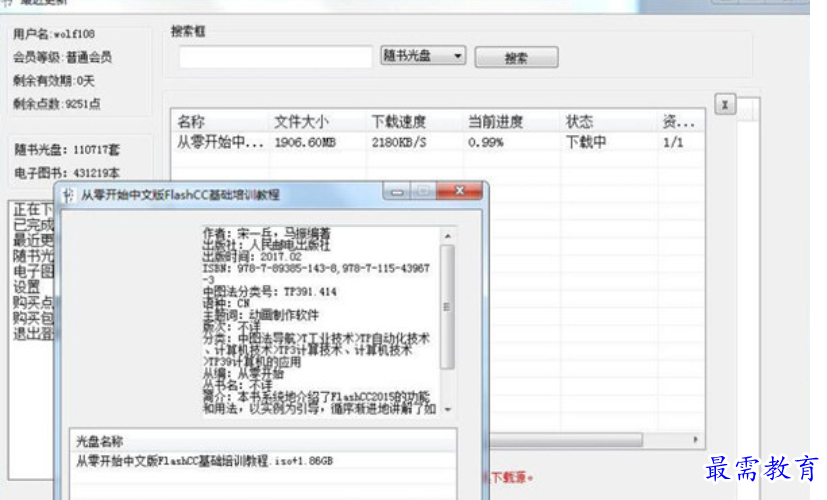
Task: Click the 用户名: wolf108 label
Action: [54, 34]
